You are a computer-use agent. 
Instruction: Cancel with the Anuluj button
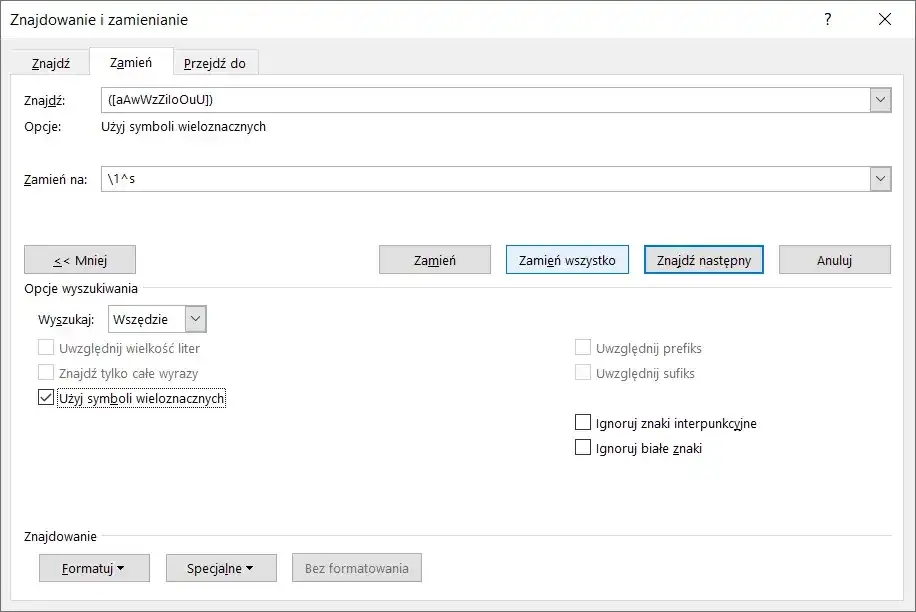pyautogui.click(x=834, y=260)
